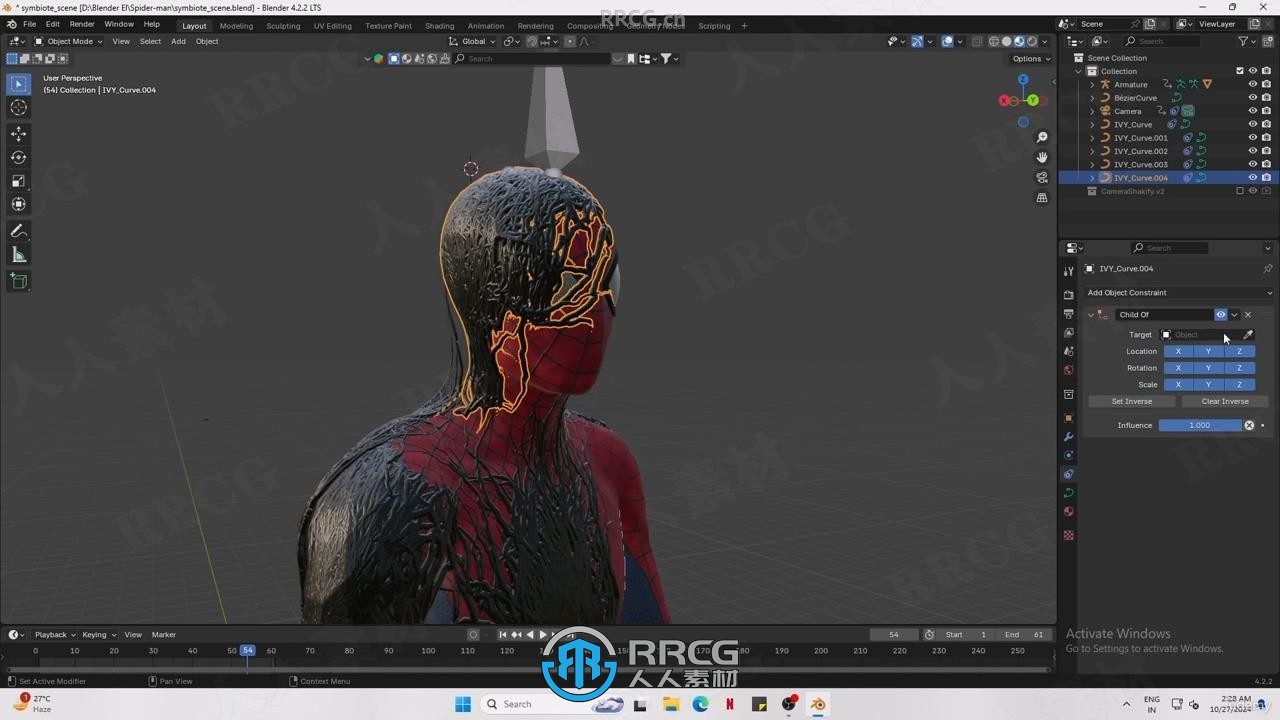This screenshot has height=720, width=1280.
Task: Open the Object Data curve properties tab
Action: click(1068, 493)
